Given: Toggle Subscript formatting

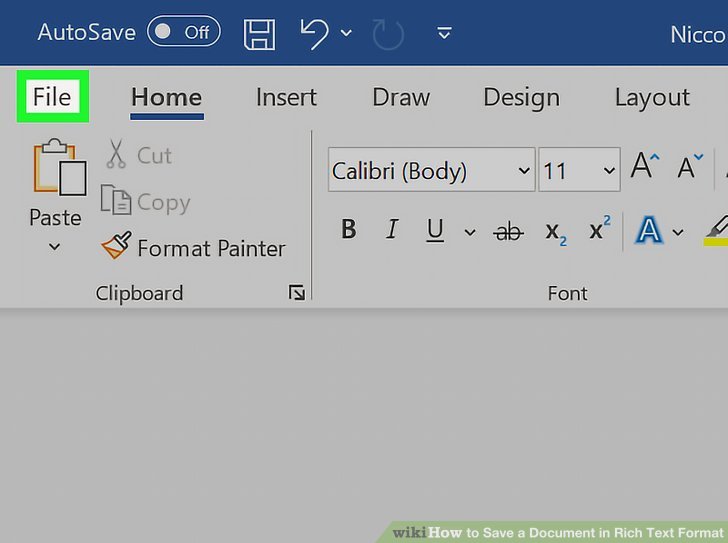Looking at the screenshot, I should click(x=556, y=232).
